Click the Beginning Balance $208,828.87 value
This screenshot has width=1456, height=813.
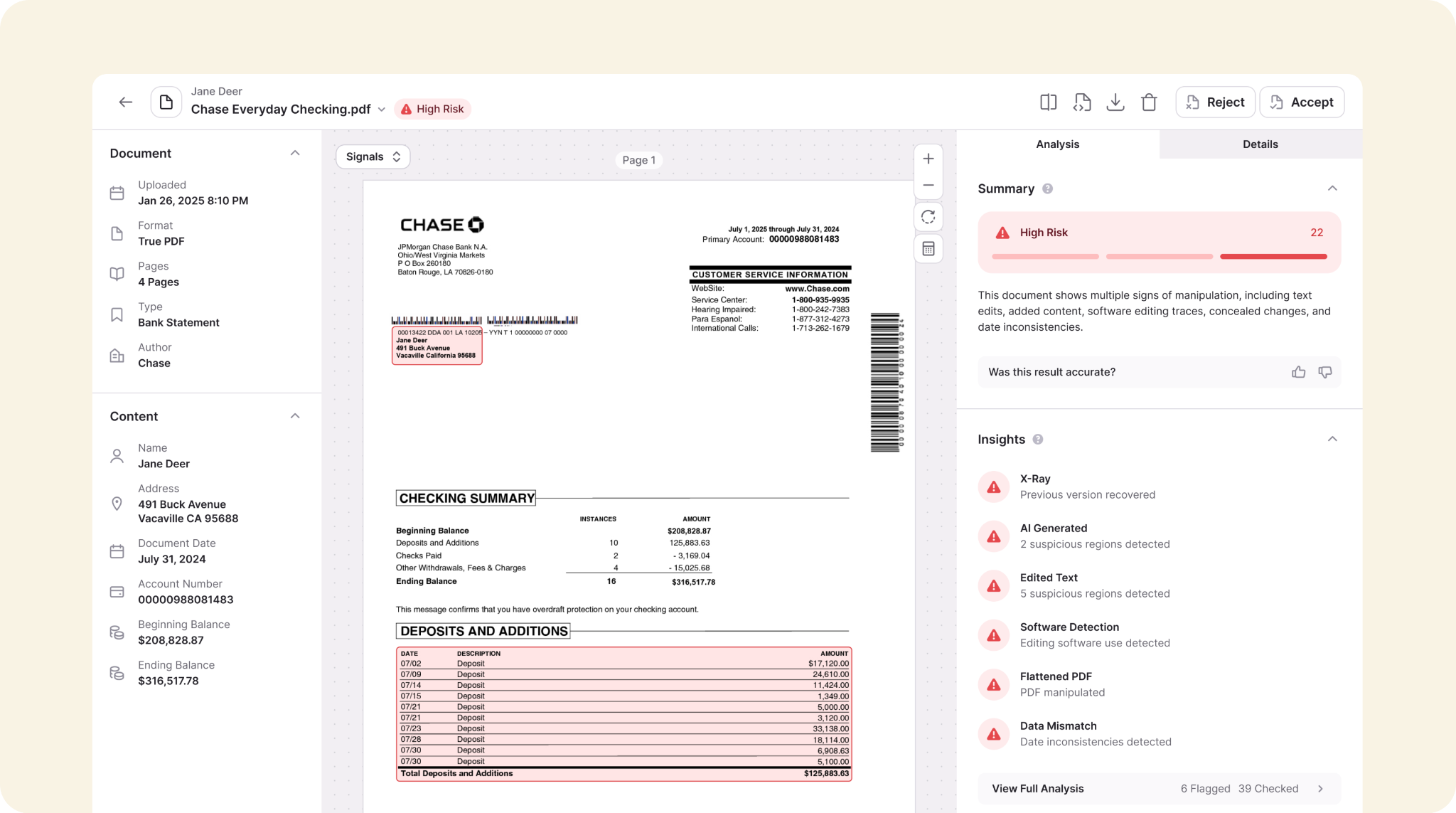[x=171, y=640]
